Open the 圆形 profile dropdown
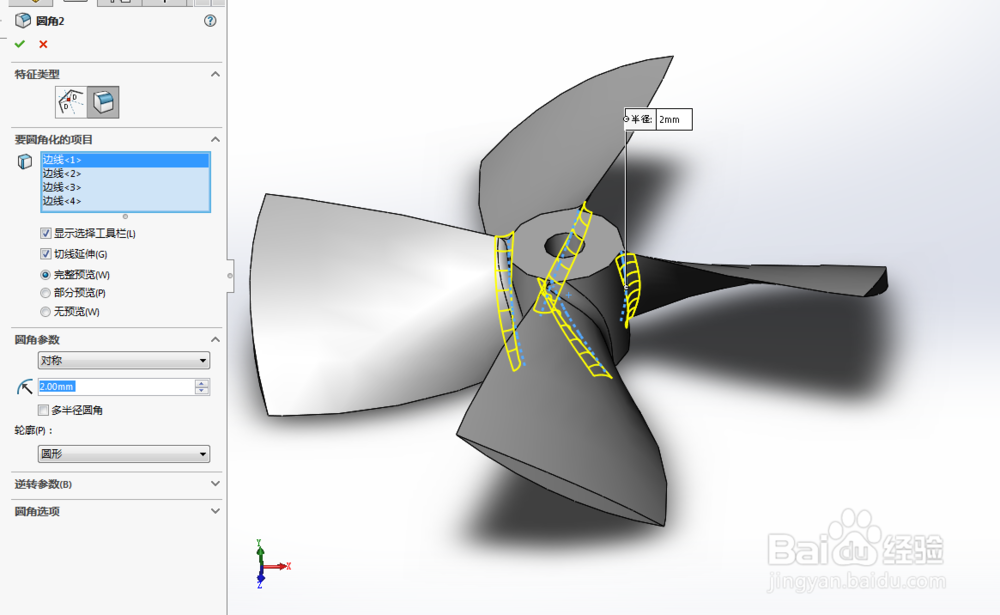The width and height of the screenshot is (1000, 615). click(x=124, y=454)
